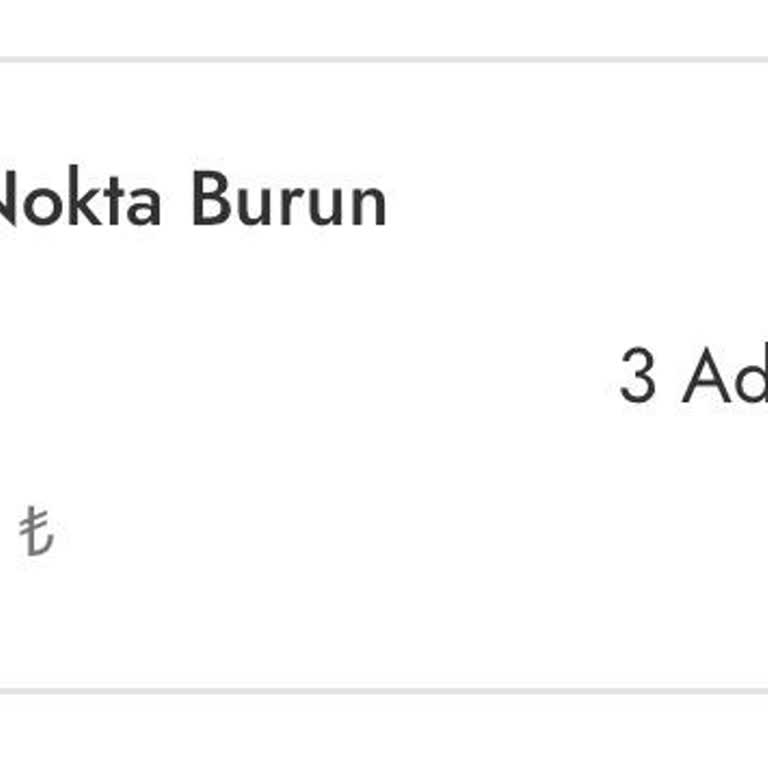
Task: Click the blank area above the top divider
Action: [384, 28]
